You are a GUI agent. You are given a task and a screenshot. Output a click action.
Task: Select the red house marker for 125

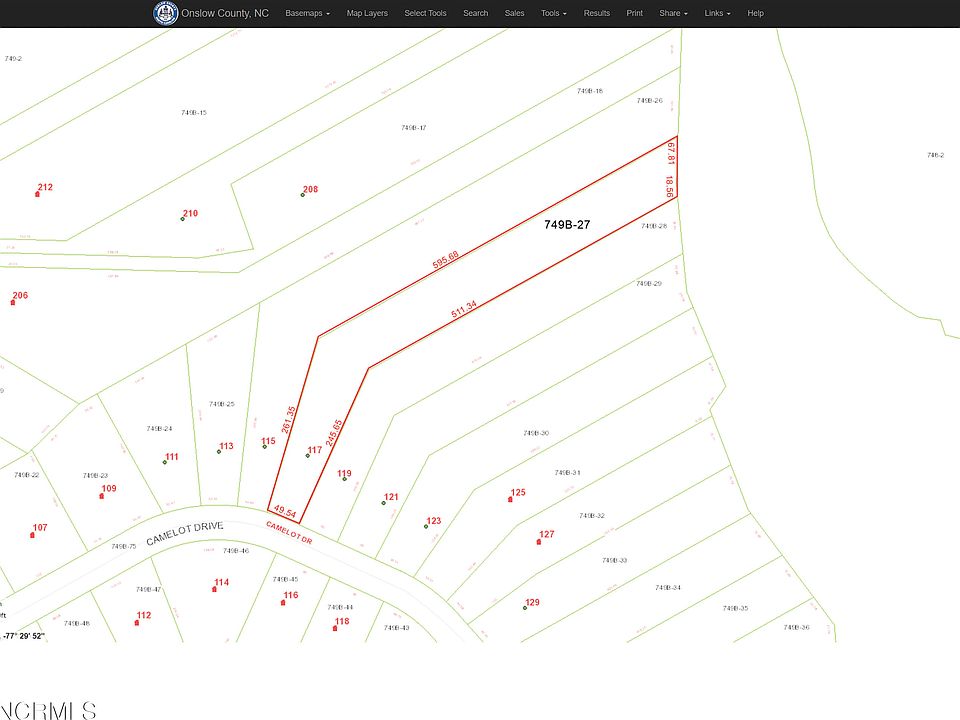[510, 500]
